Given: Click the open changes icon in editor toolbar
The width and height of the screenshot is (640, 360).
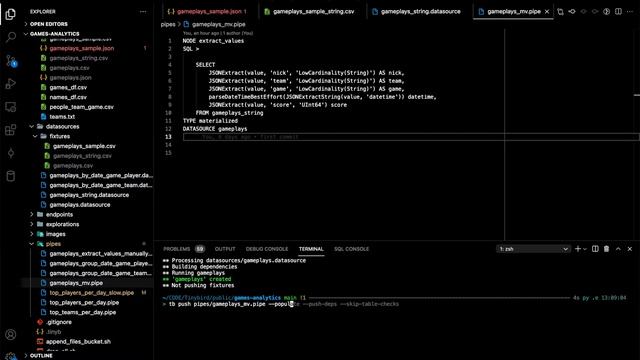Looking at the screenshot, I should coord(560,12).
